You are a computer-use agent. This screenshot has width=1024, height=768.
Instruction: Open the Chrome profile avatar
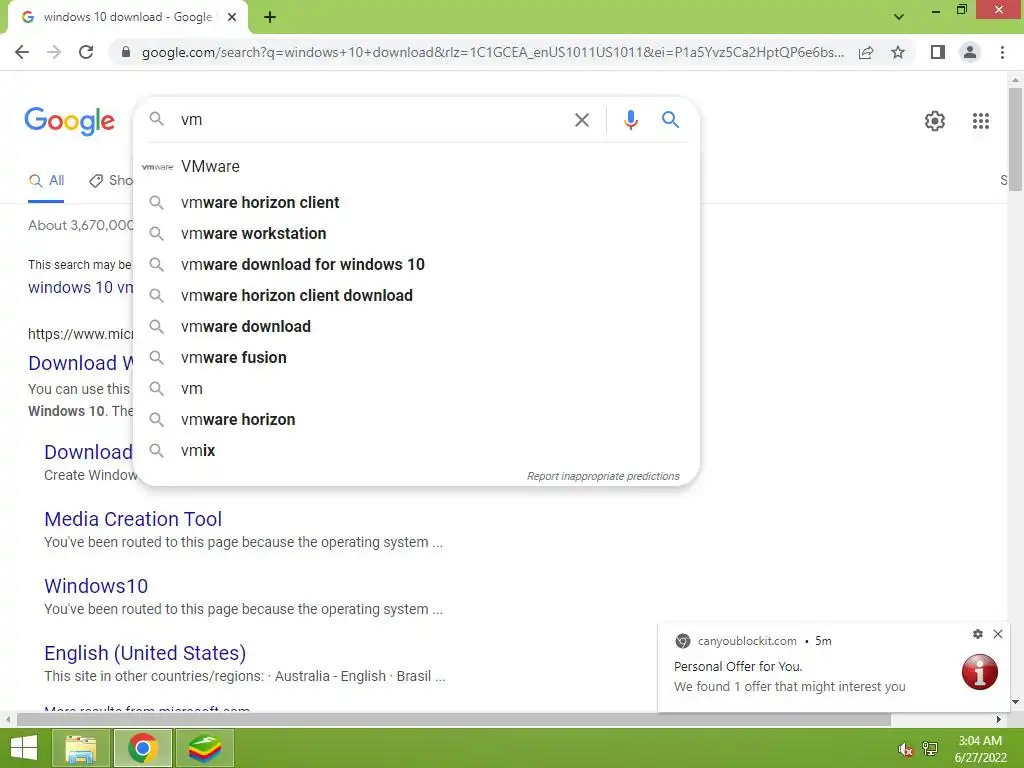click(970, 52)
